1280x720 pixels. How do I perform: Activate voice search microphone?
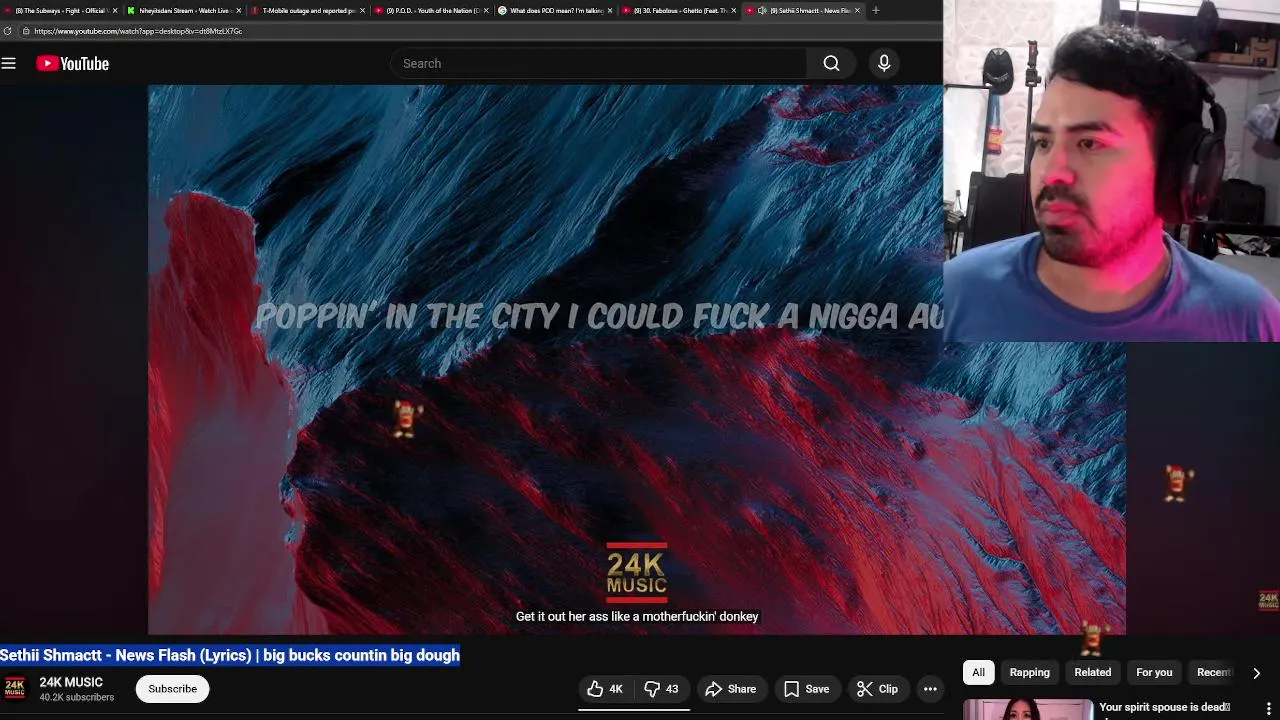[884, 63]
